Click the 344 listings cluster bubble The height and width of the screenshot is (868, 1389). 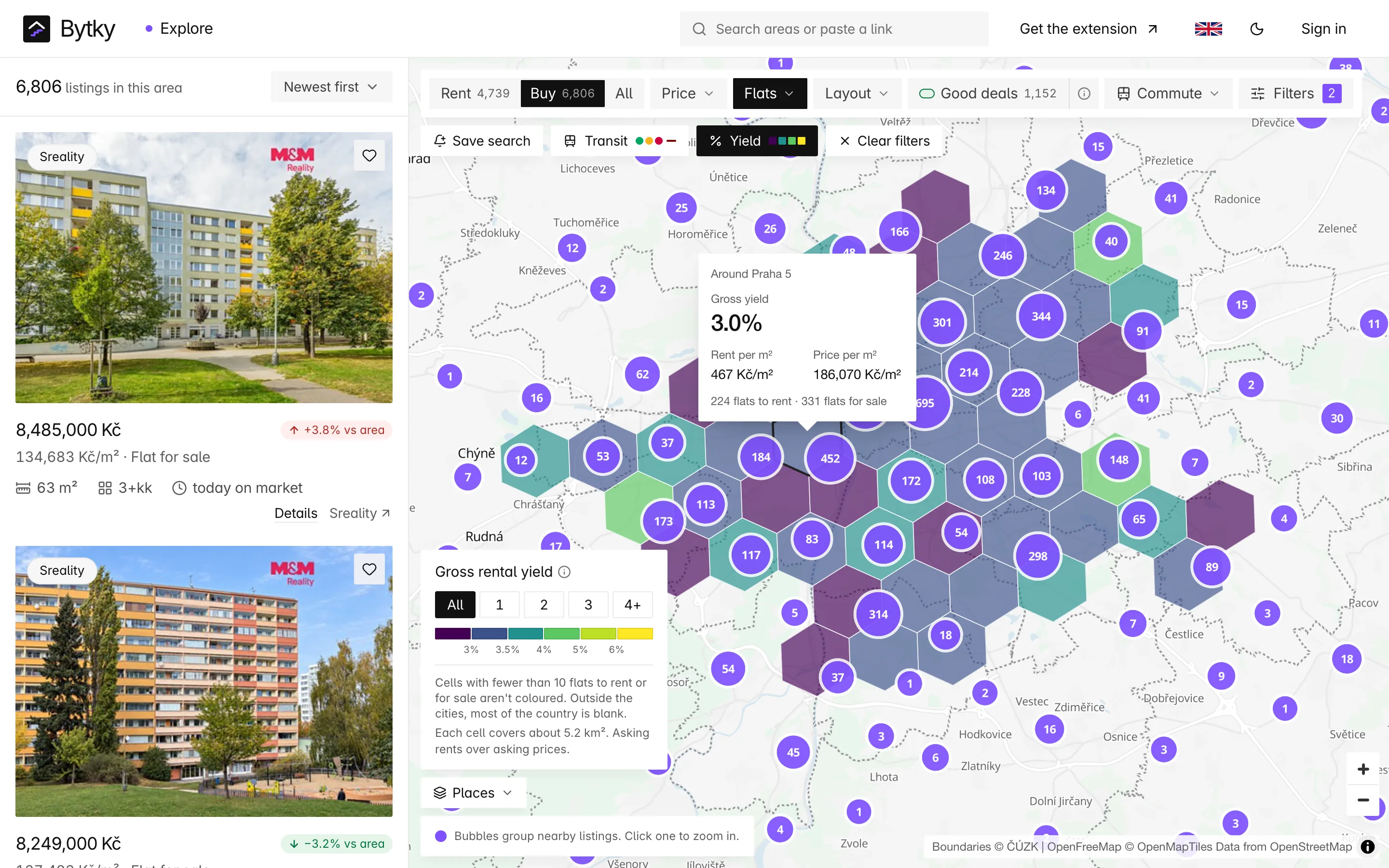[x=1041, y=316]
